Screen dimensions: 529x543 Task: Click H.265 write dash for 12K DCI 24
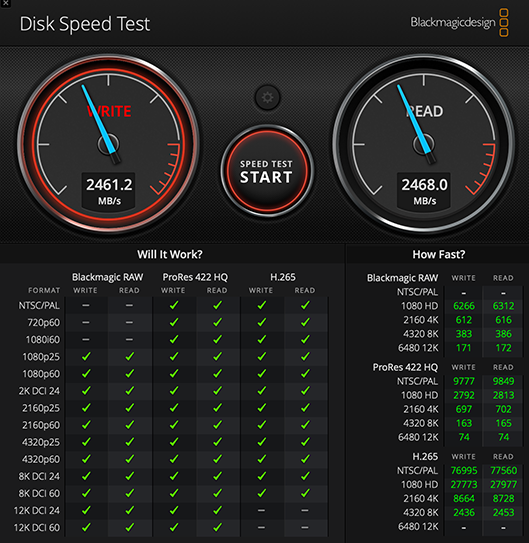coord(261,510)
